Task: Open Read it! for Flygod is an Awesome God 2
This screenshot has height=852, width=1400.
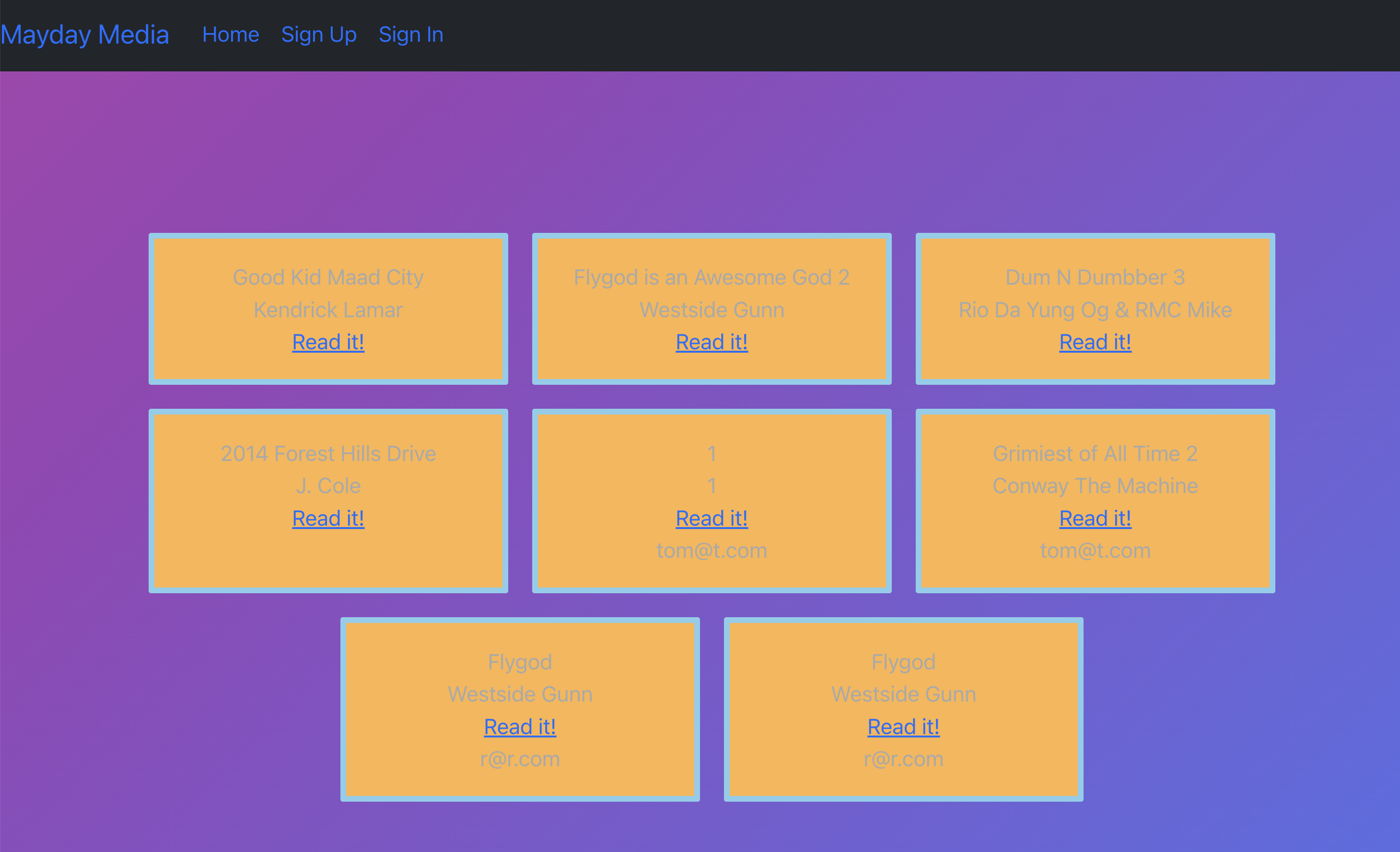Action: (712, 342)
